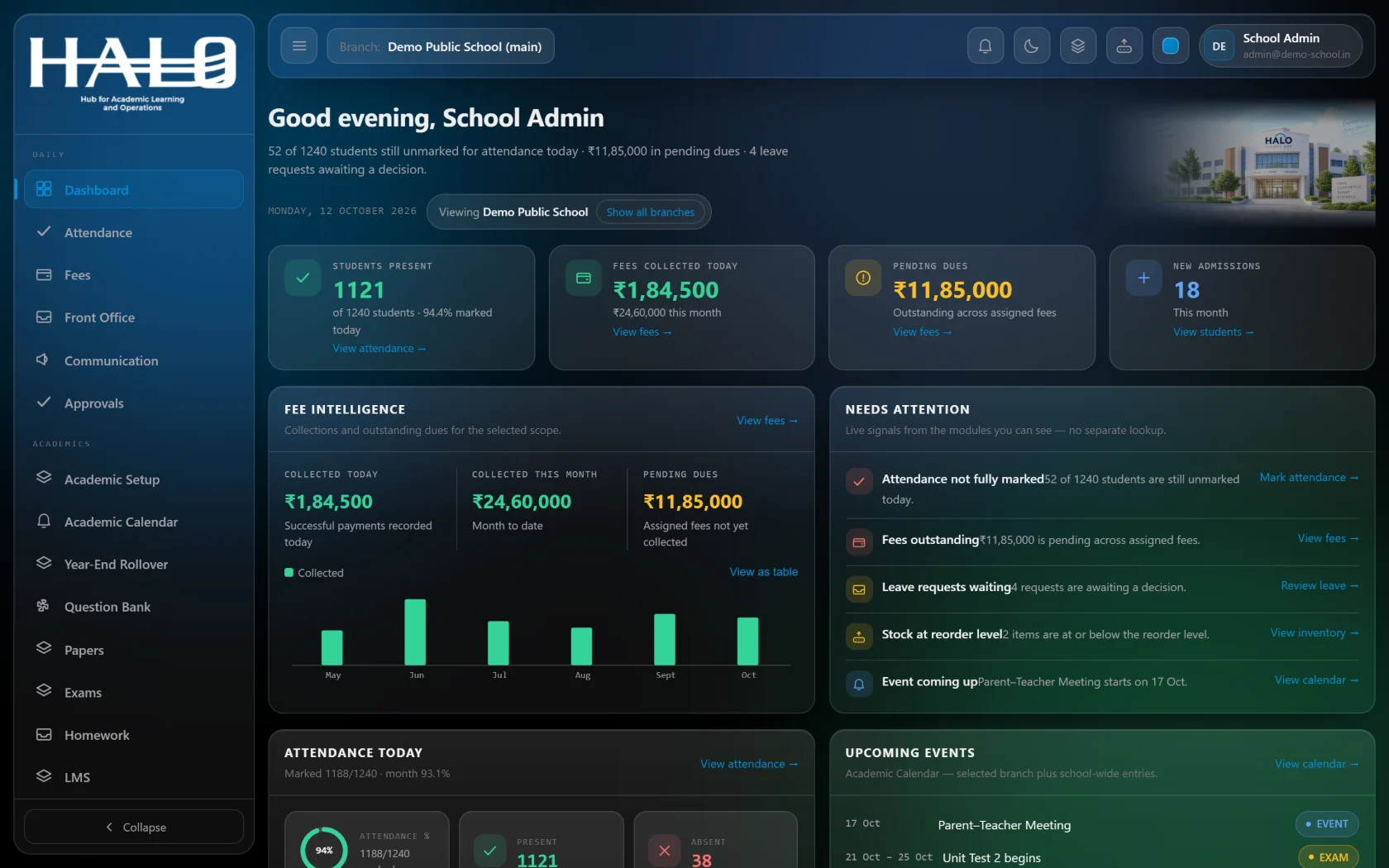The width and height of the screenshot is (1389, 868).
Task: Open View students link
Action: coord(1214,331)
